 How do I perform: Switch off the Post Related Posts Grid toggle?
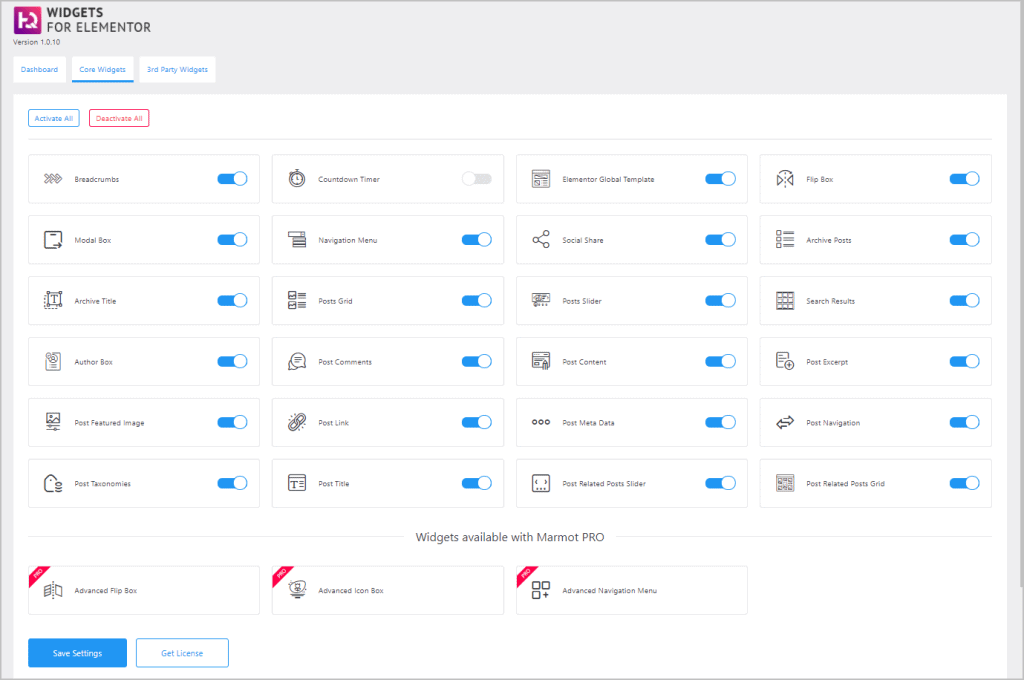coord(964,484)
